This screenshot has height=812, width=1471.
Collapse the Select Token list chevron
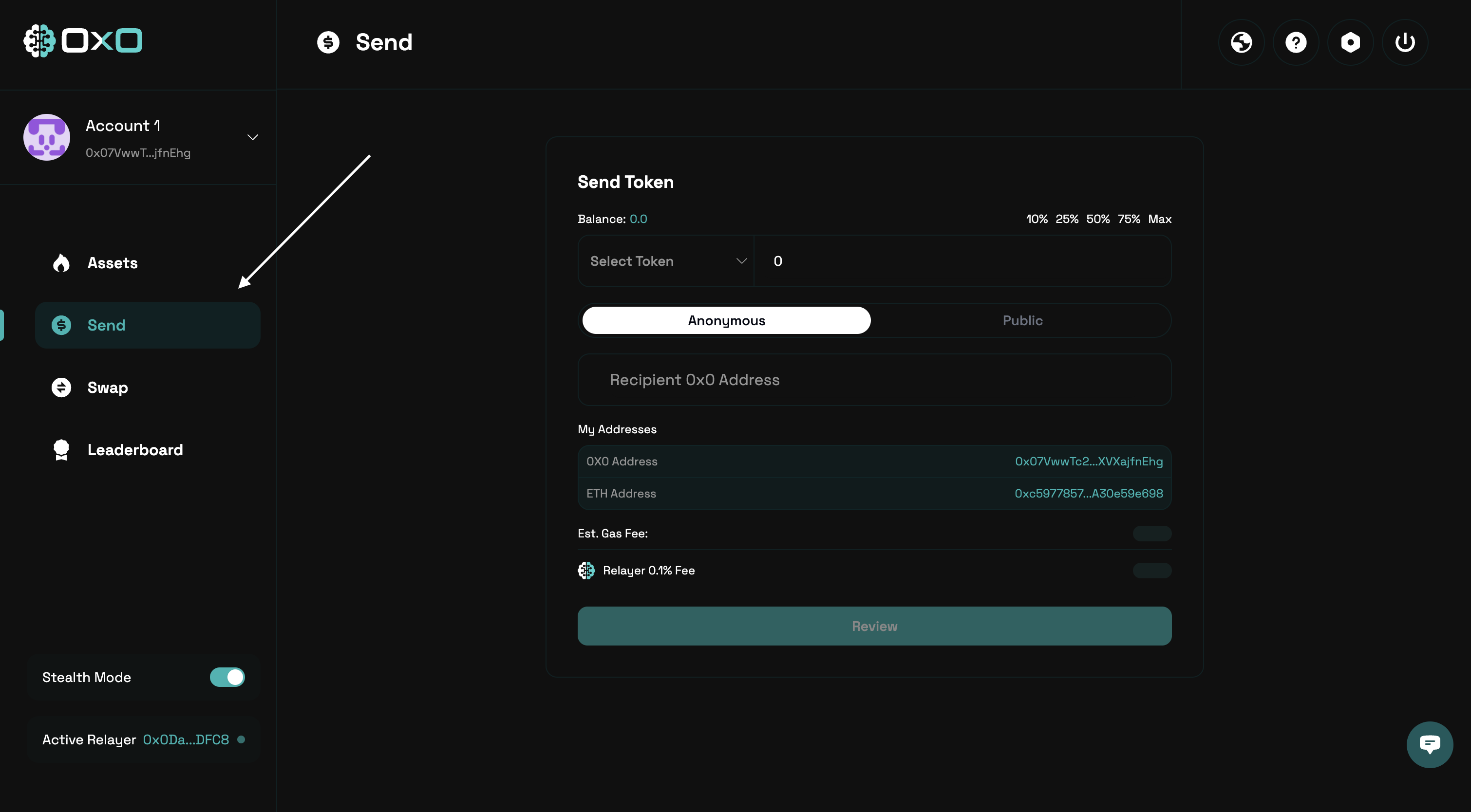point(741,261)
